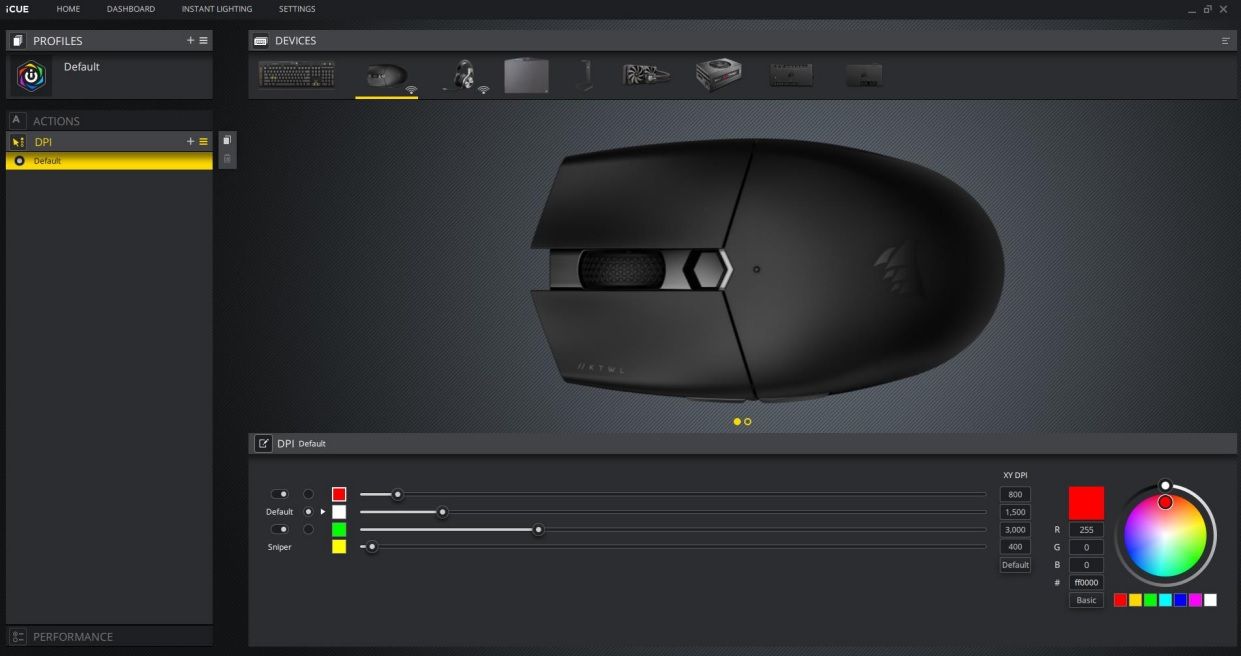Click the R value field showing 255

(1086, 530)
